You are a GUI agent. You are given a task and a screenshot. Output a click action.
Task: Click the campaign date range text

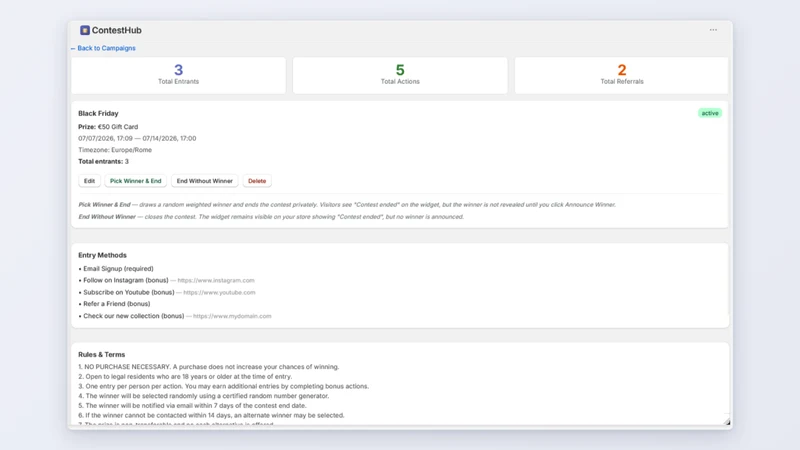click(x=137, y=138)
